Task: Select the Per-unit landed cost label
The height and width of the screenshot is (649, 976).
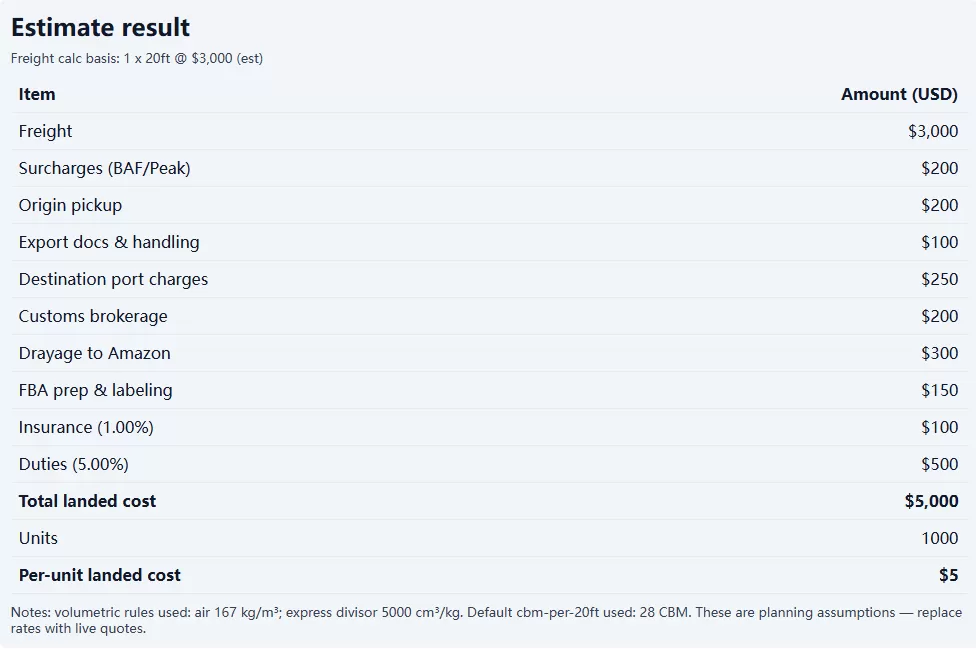Action: [100, 576]
